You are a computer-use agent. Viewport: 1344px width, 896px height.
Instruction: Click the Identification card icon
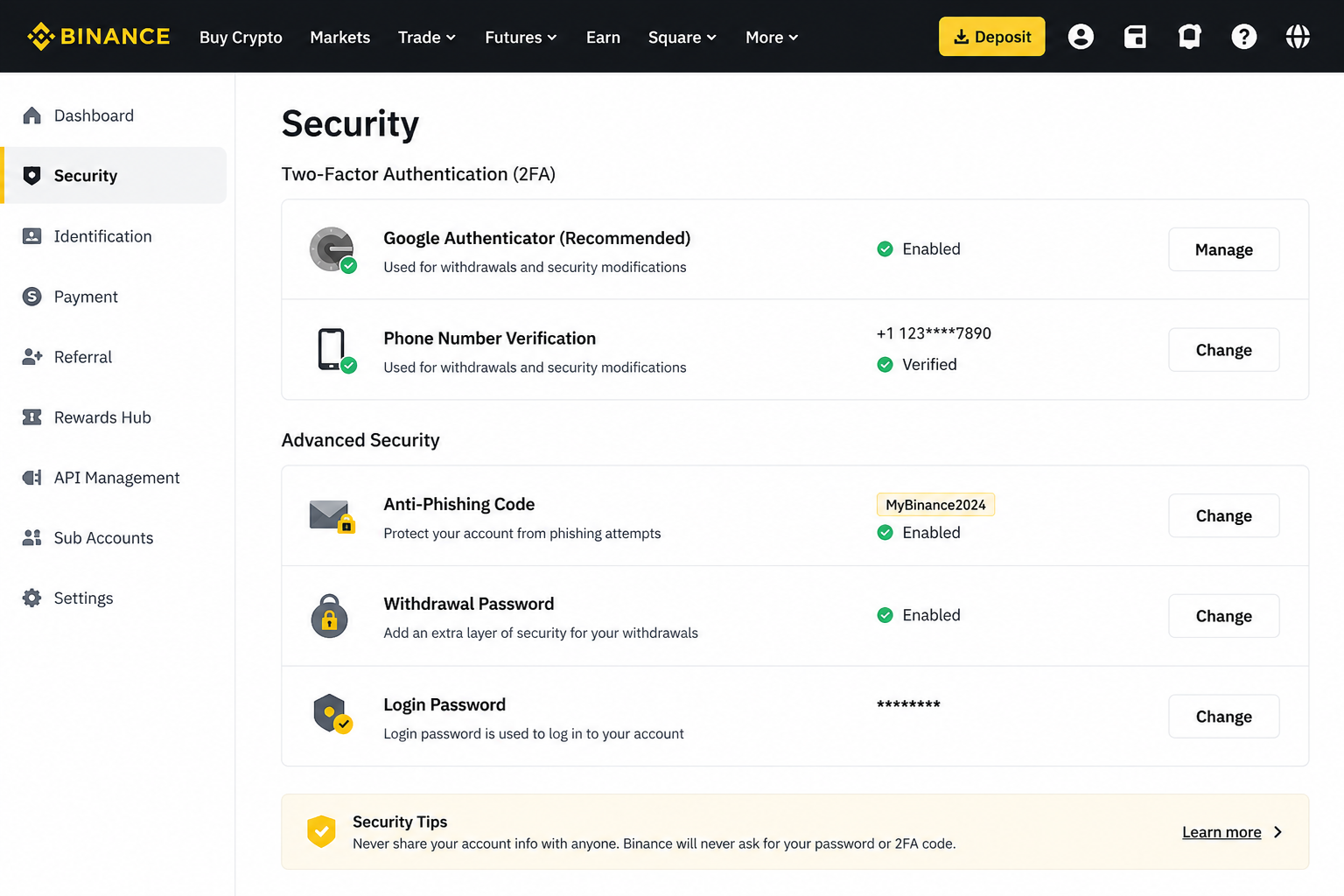click(32, 236)
